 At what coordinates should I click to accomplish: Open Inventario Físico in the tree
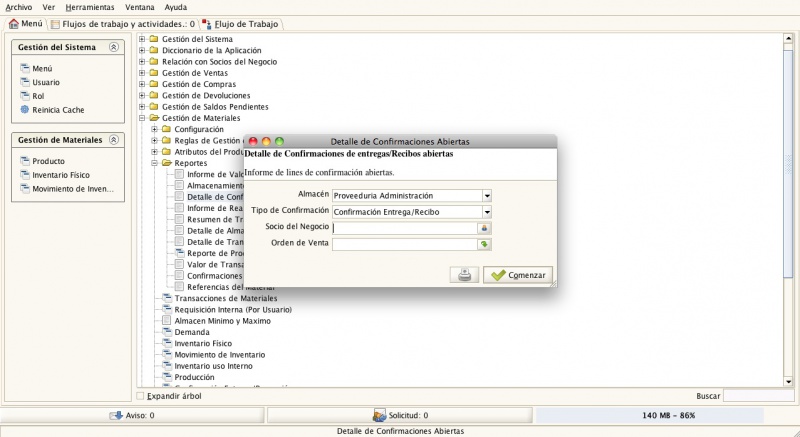point(203,343)
